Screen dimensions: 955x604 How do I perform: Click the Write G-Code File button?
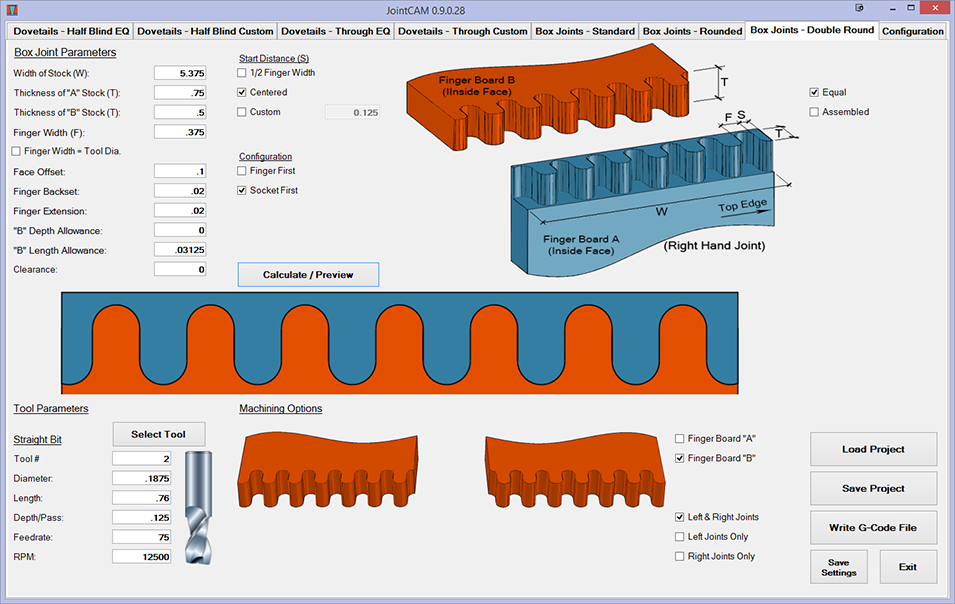coord(873,527)
